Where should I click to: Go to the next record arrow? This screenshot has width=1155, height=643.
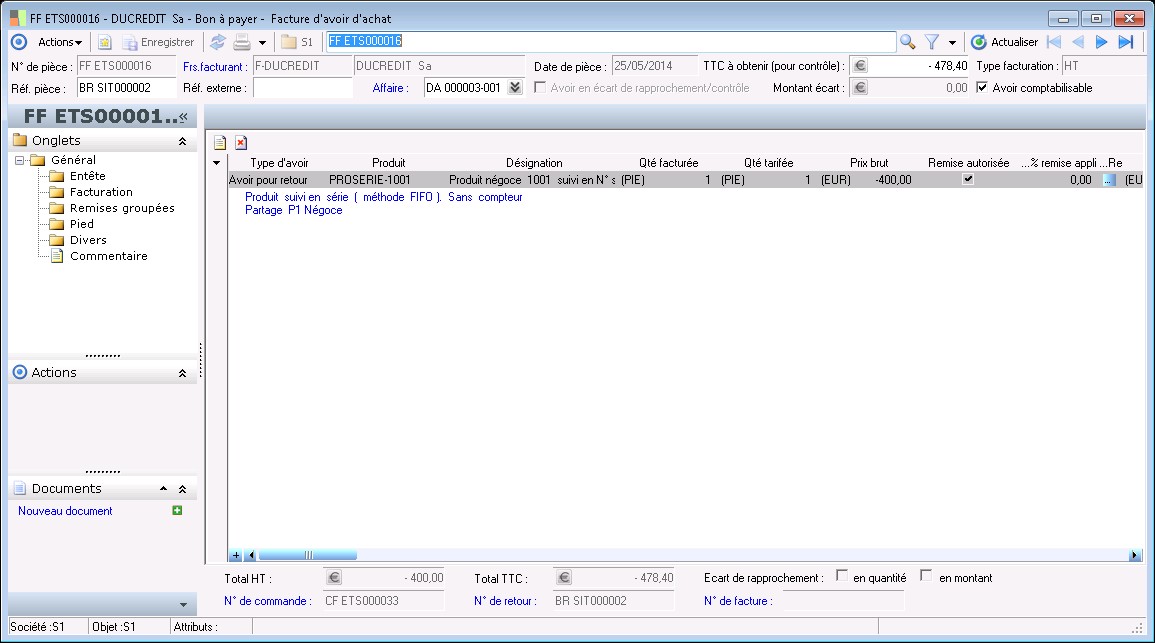[1101, 42]
